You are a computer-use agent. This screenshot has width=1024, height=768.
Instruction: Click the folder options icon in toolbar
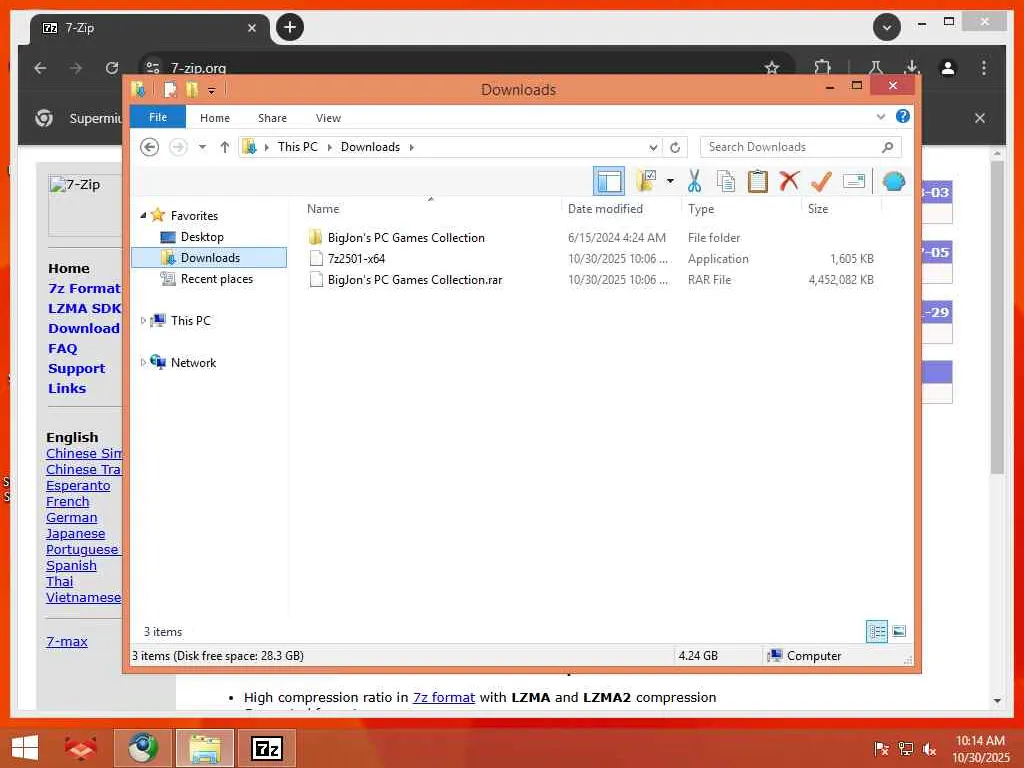tap(647, 181)
